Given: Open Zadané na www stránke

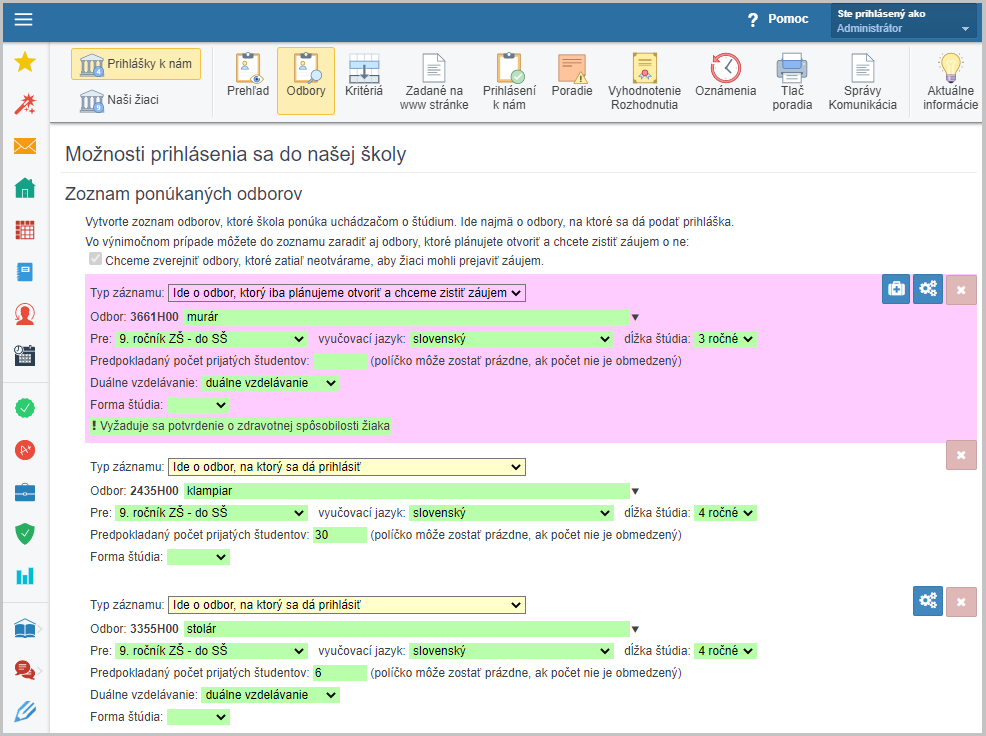Looking at the screenshot, I should coord(434,82).
